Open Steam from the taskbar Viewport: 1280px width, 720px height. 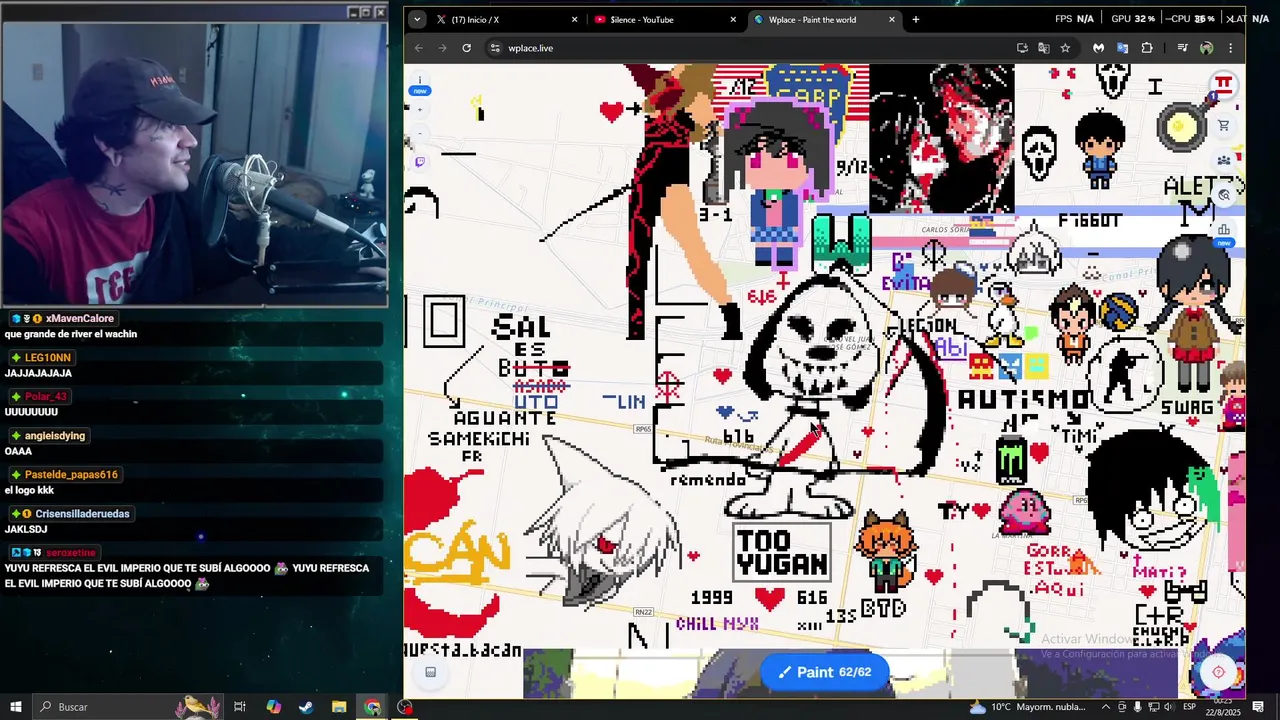tap(306, 707)
